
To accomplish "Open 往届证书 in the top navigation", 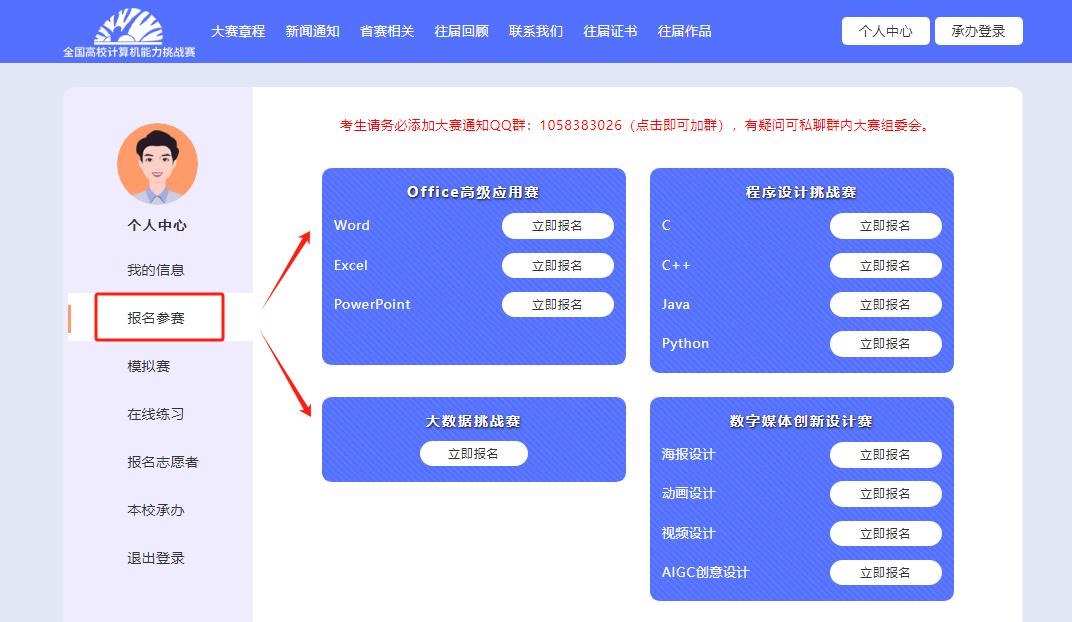I will (610, 31).
